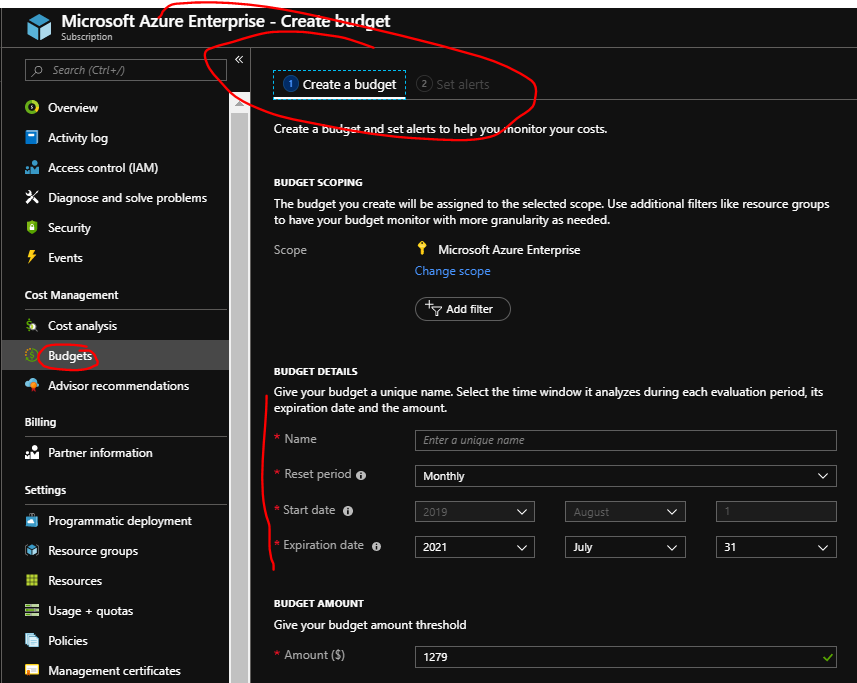
Task: Click the BUDGET SCOPING section heading
Action: pyautogui.click(x=318, y=182)
